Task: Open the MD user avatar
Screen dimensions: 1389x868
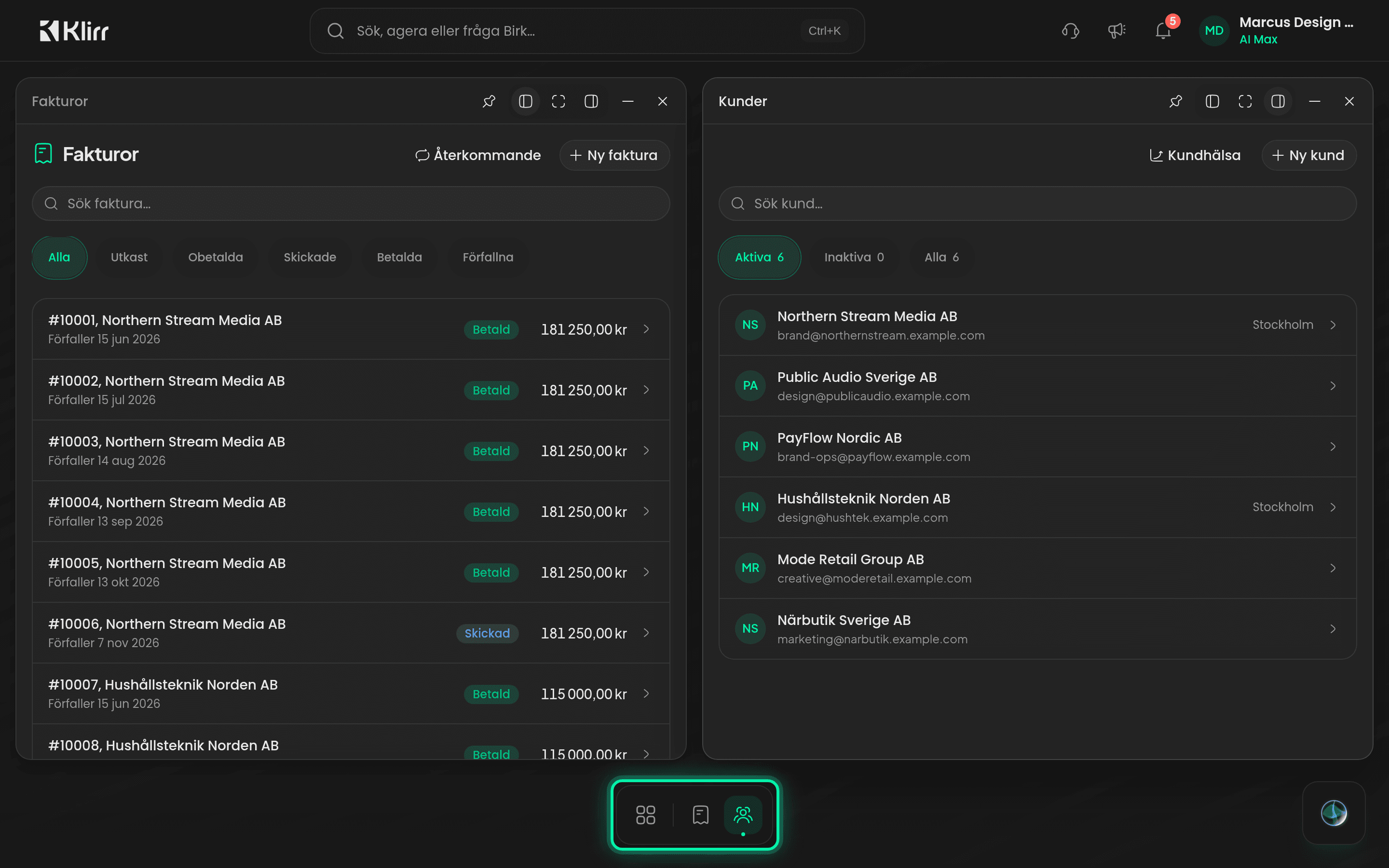Action: tap(1214, 30)
